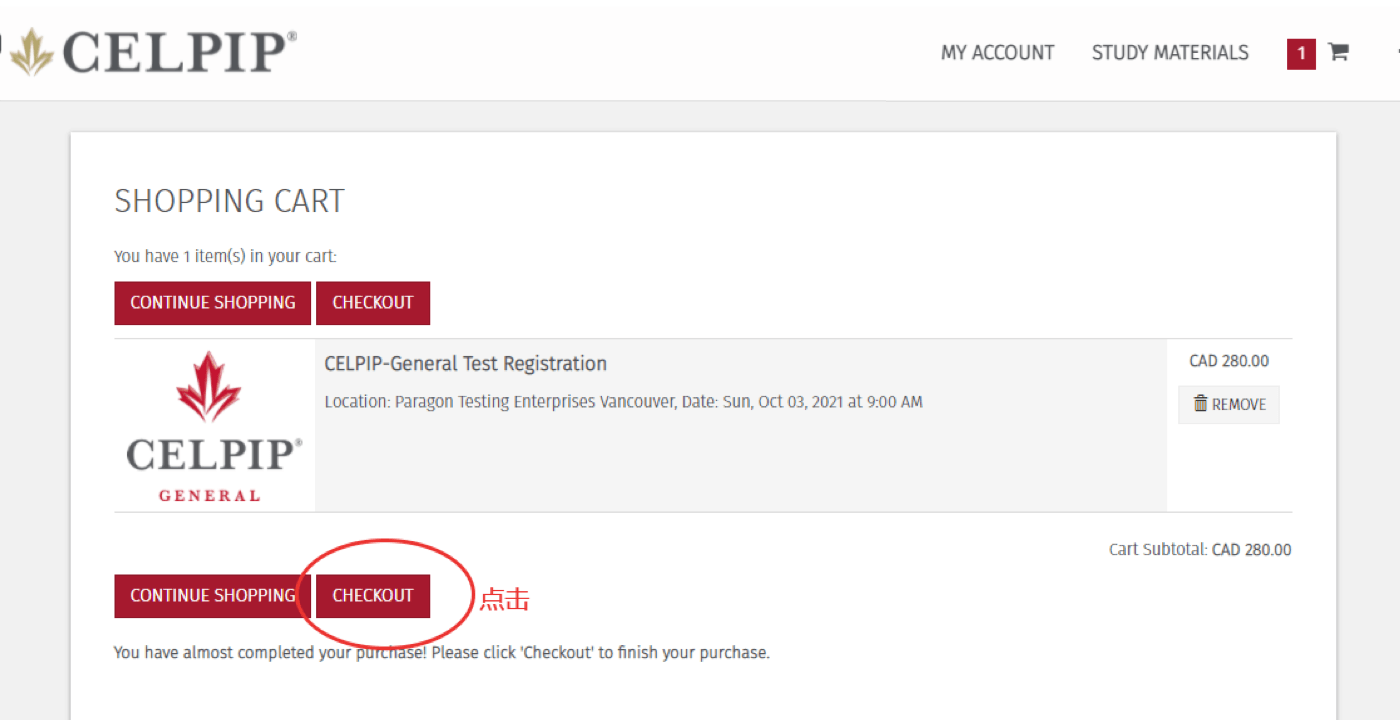The width and height of the screenshot is (1400, 720).
Task: Click the Cart Subtotal amount
Action: coord(1251,550)
